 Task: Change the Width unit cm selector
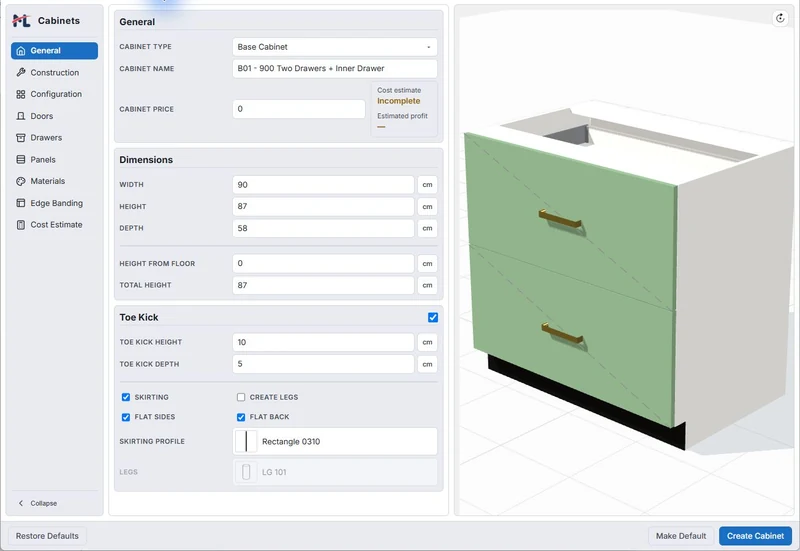click(427, 185)
